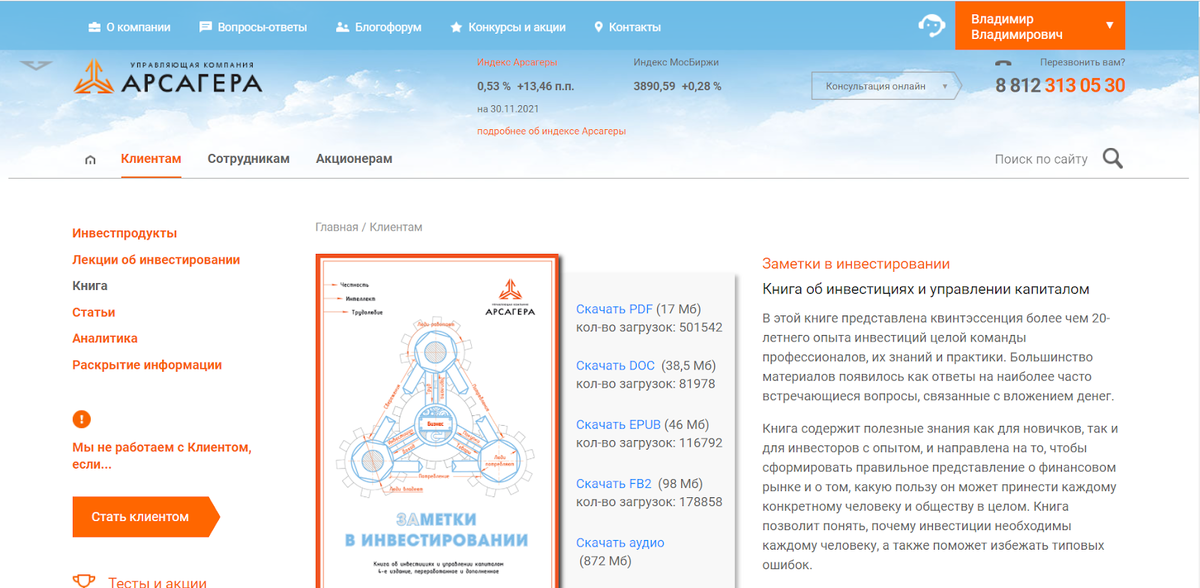Open Инвестпродукты in sidebar
This screenshot has width=1200, height=588.
coord(124,233)
